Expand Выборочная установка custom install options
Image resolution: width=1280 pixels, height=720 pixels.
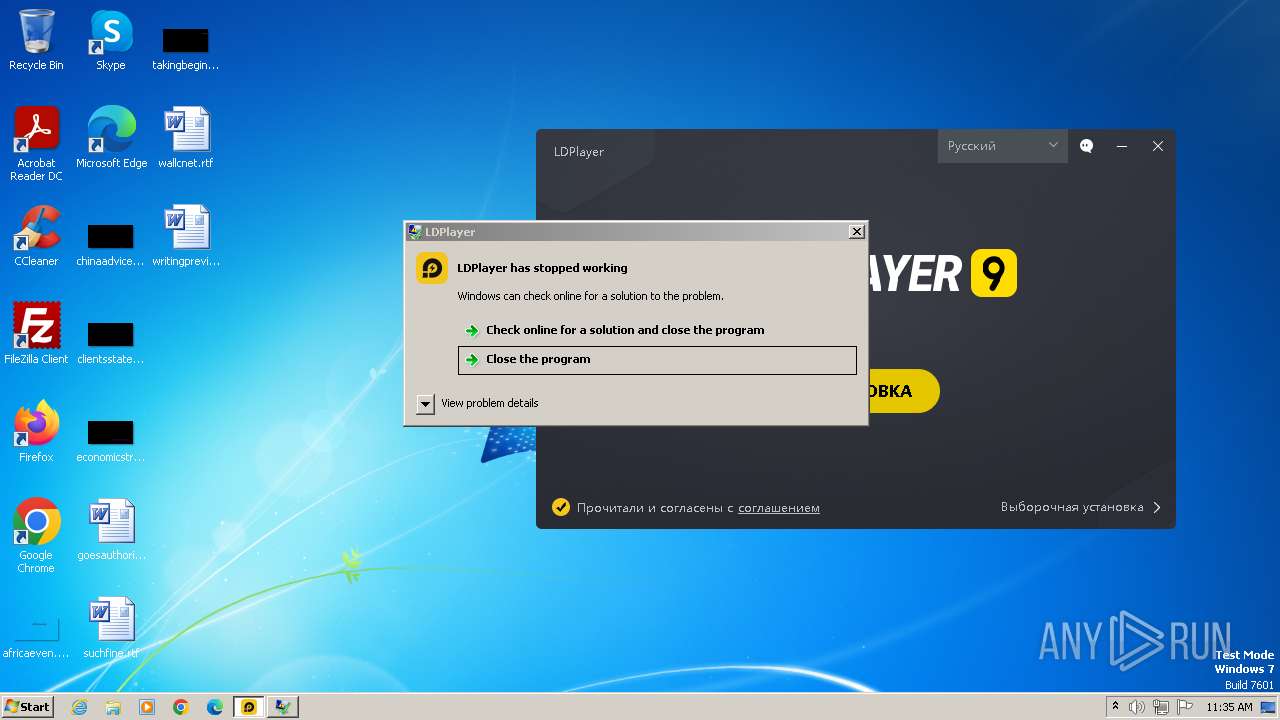(1081, 507)
